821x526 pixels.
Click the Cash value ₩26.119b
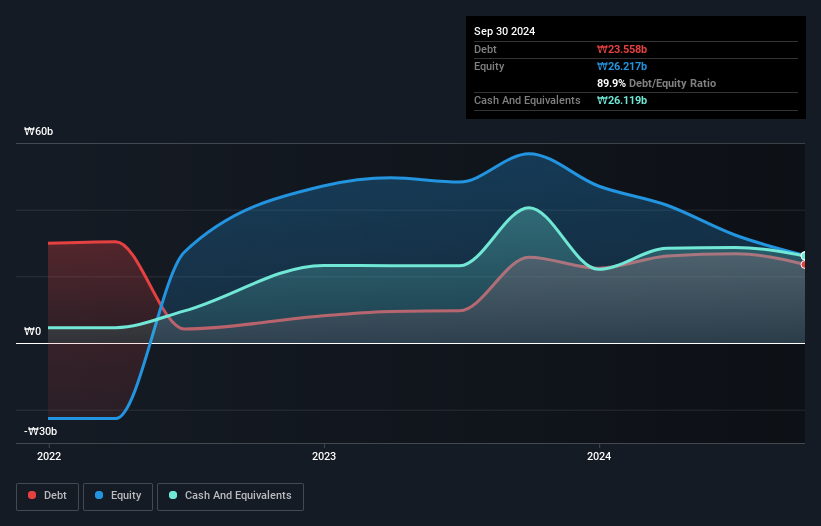tap(622, 100)
